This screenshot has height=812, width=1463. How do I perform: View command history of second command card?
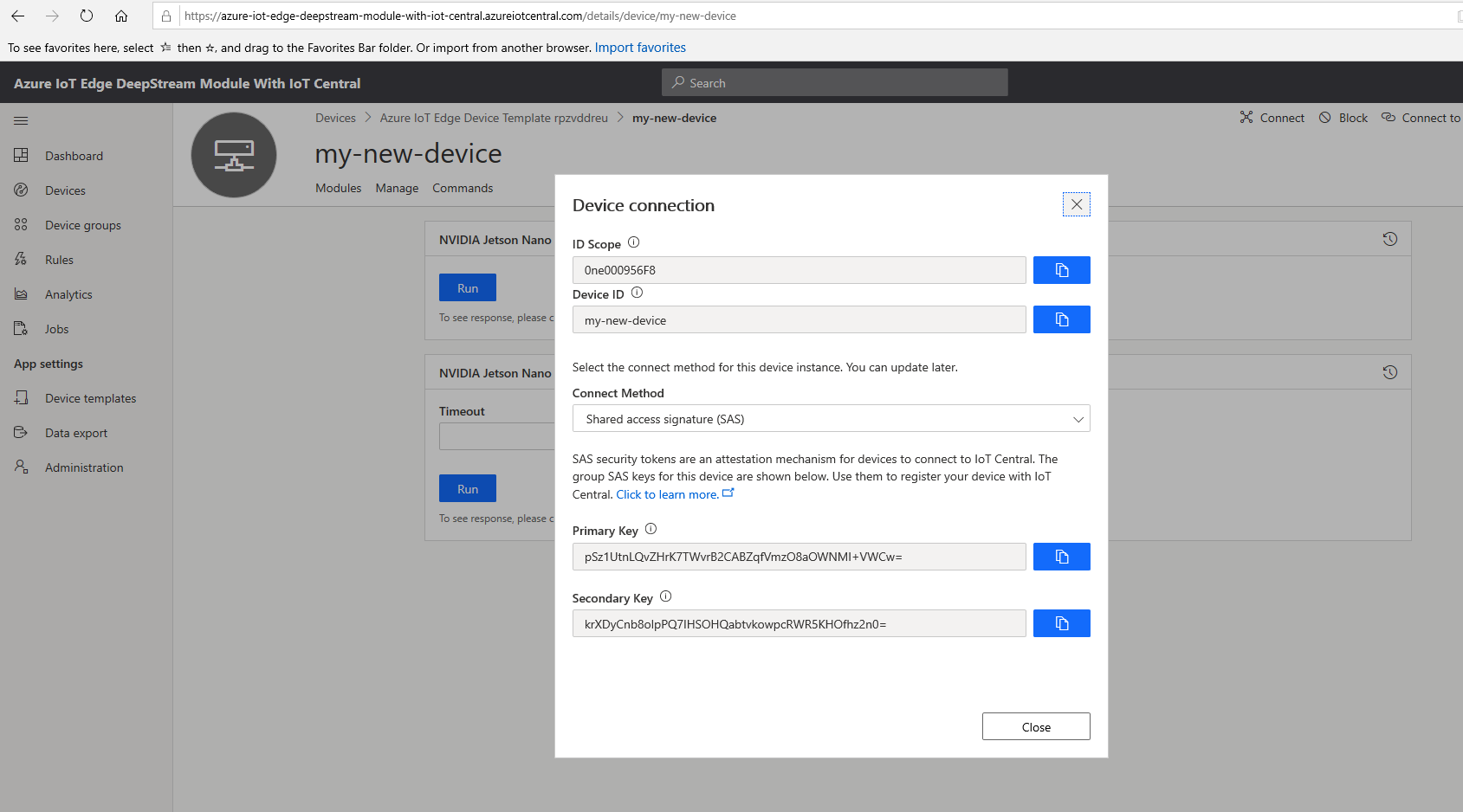[x=1390, y=372]
